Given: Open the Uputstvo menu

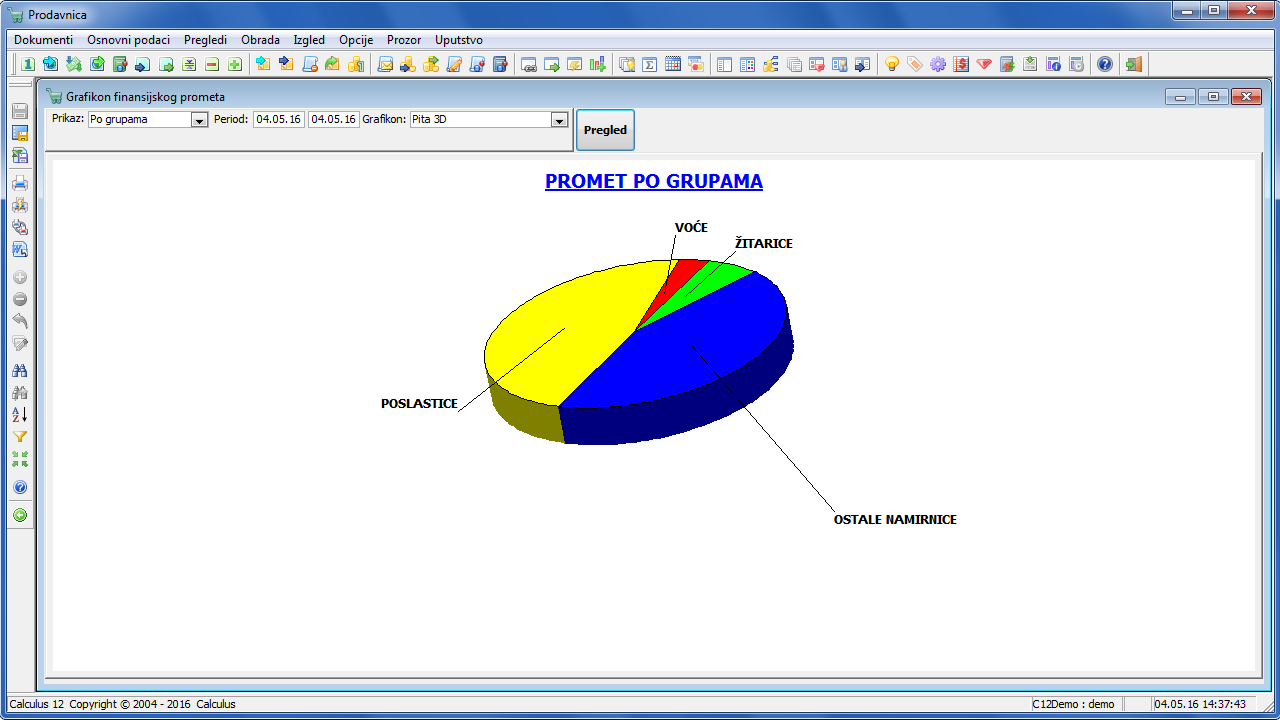Looking at the screenshot, I should point(459,40).
